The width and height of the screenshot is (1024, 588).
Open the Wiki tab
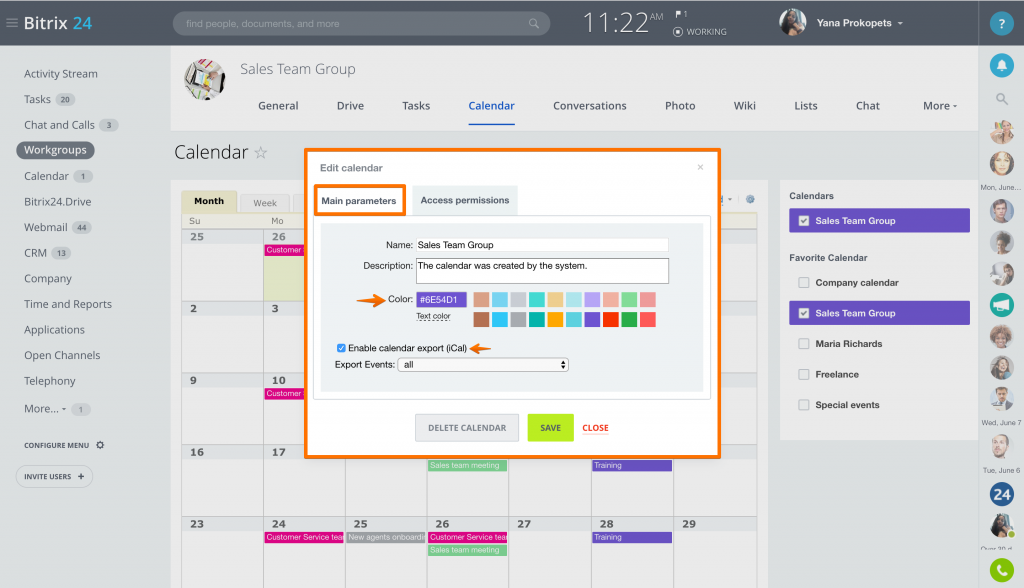click(x=744, y=106)
